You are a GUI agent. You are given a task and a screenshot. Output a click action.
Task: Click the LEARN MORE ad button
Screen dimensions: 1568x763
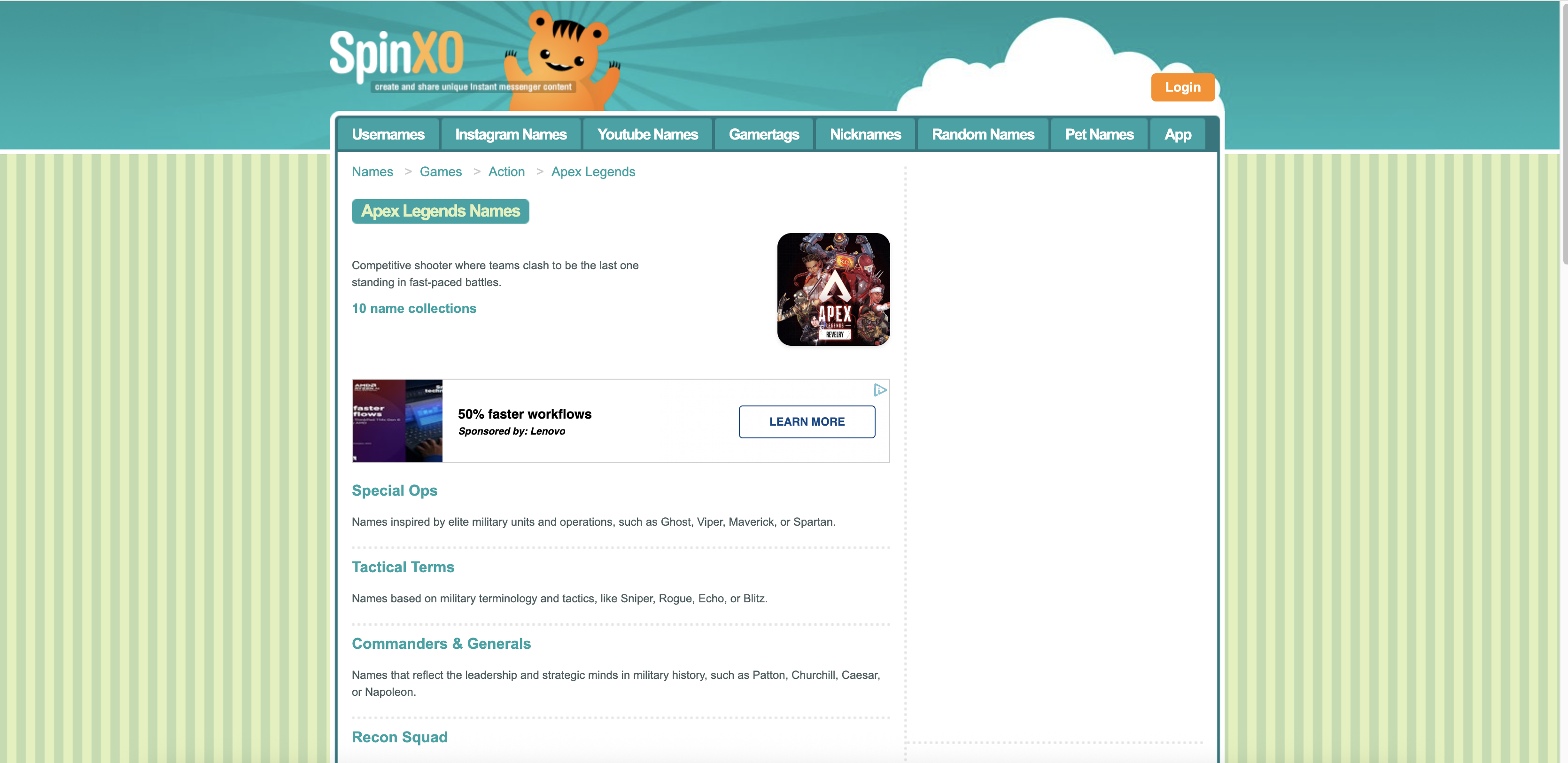click(x=807, y=421)
